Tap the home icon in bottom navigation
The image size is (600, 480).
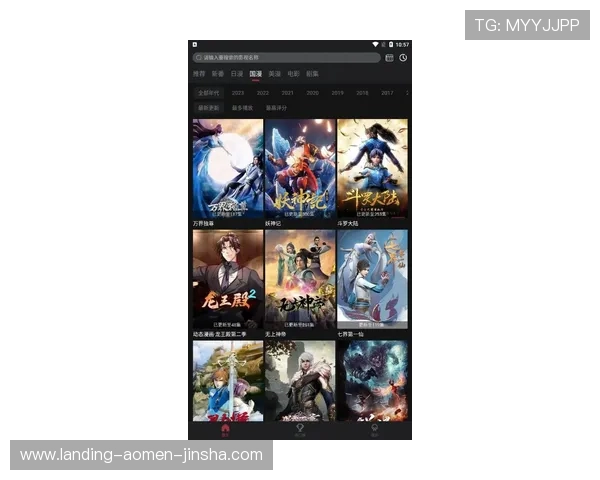[x=225, y=427]
